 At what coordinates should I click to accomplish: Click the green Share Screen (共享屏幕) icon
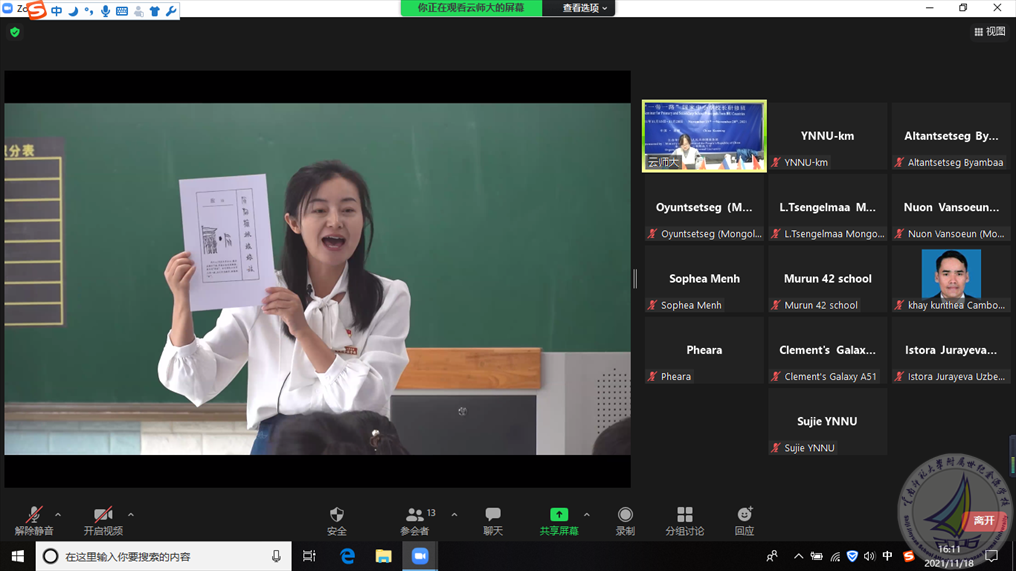[x=559, y=515]
